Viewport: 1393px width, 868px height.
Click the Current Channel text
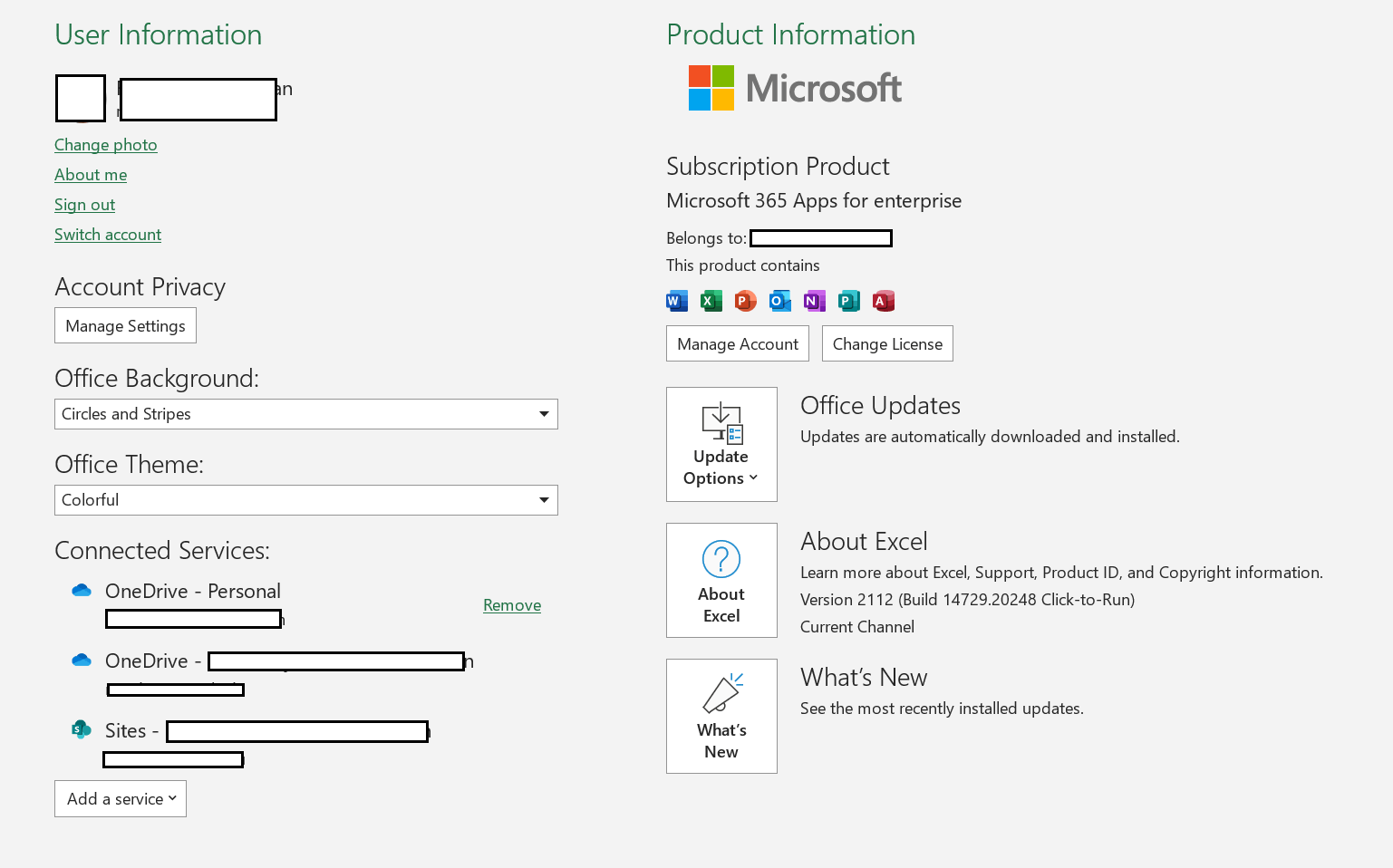tap(857, 627)
